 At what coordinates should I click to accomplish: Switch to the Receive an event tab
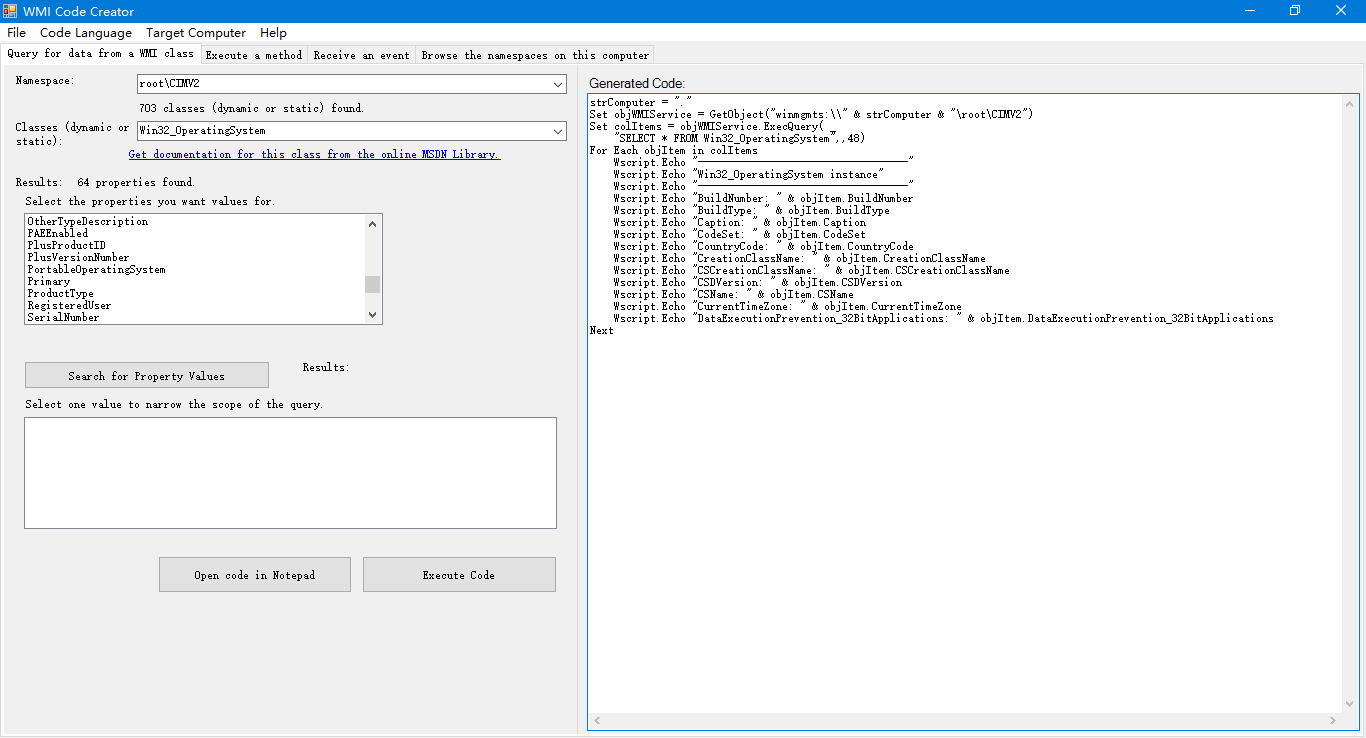pos(361,55)
